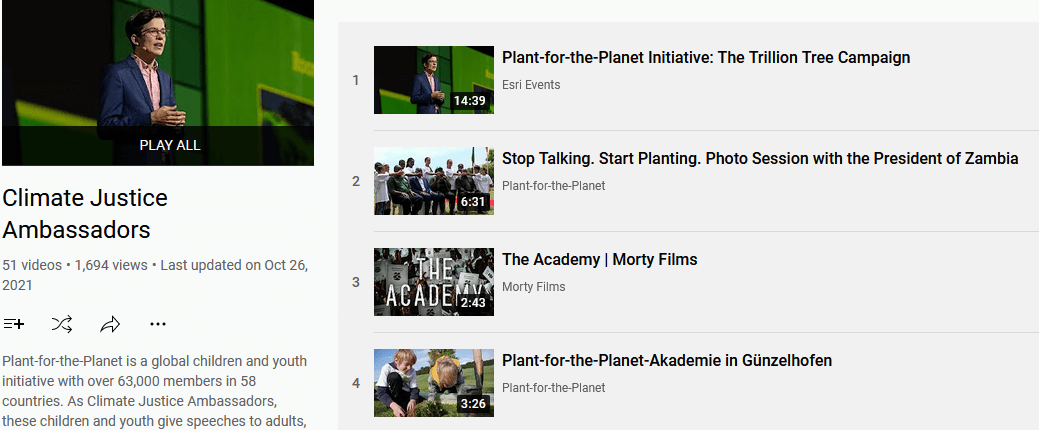Open the Günzelhofen Akademie video thumbnail
This screenshot has height=430, width=1039.
pos(433,383)
